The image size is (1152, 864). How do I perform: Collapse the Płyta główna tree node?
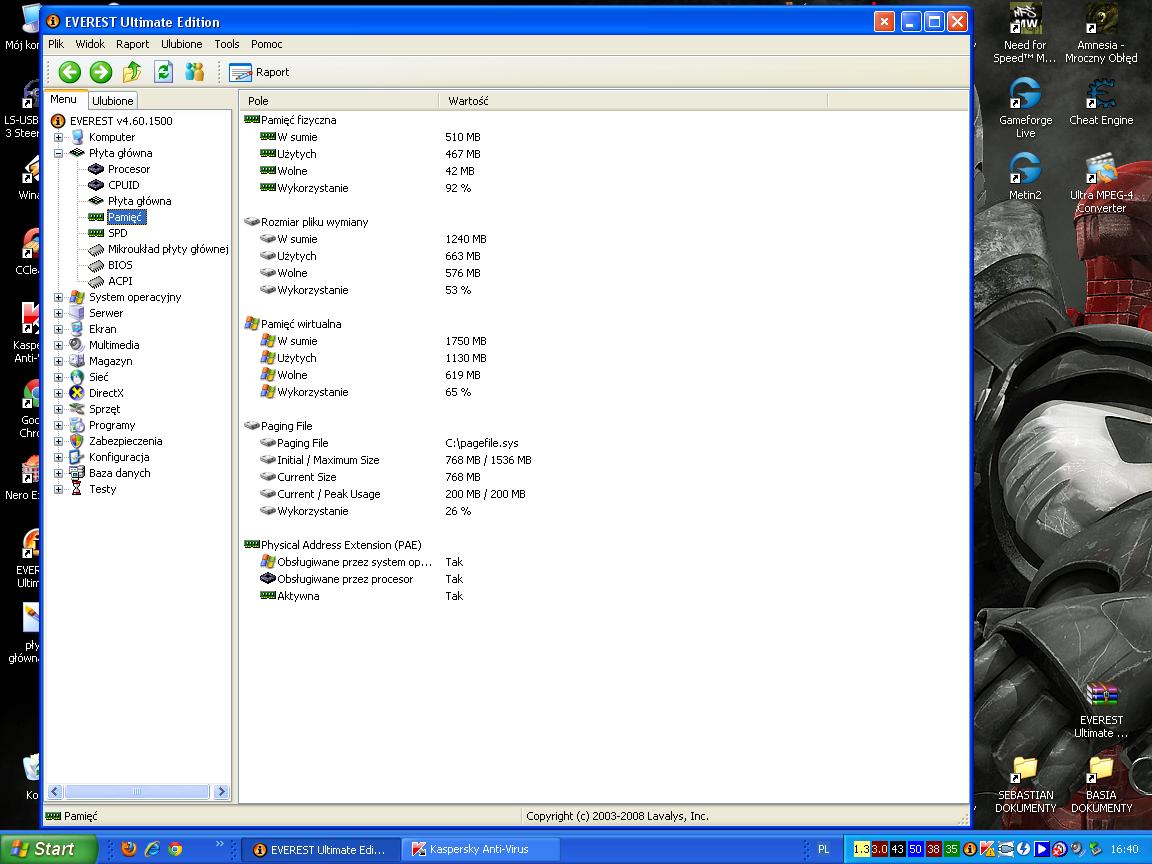tap(58, 154)
